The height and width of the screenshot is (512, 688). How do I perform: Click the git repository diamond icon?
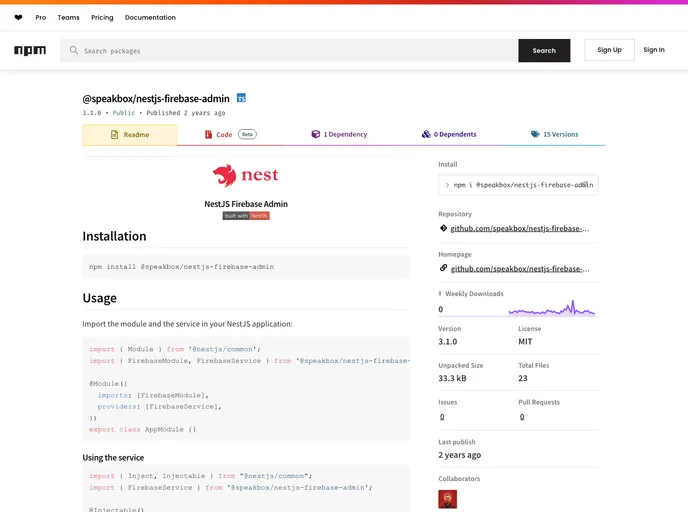(x=443, y=228)
